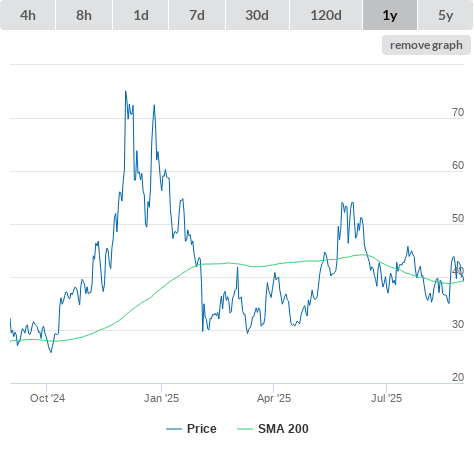Screen dimensions: 474x455
Task: Click the 70 value on the y-axis
Action: tap(458, 112)
